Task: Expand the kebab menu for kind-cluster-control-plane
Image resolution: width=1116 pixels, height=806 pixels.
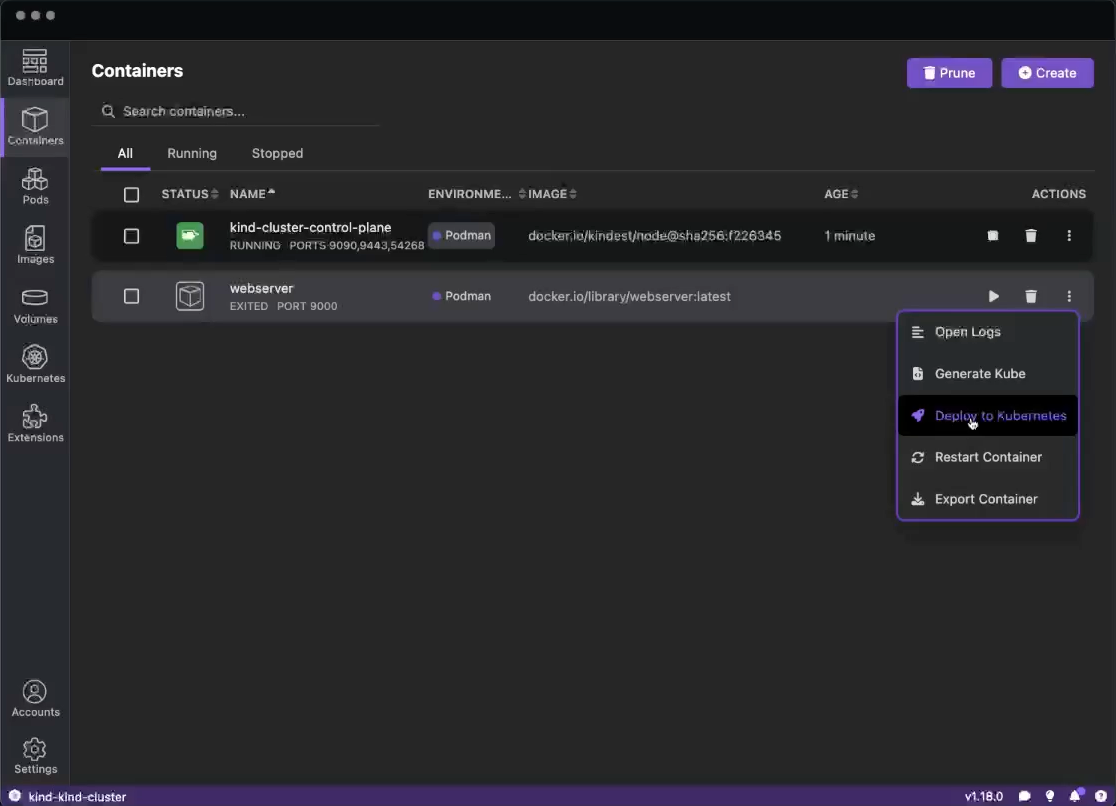Action: 1069,236
